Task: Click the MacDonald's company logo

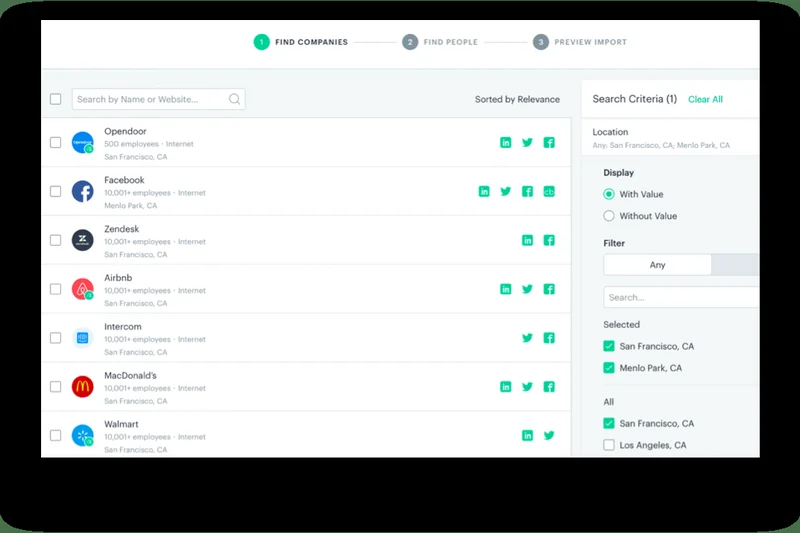Action: pyautogui.click(x=82, y=387)
